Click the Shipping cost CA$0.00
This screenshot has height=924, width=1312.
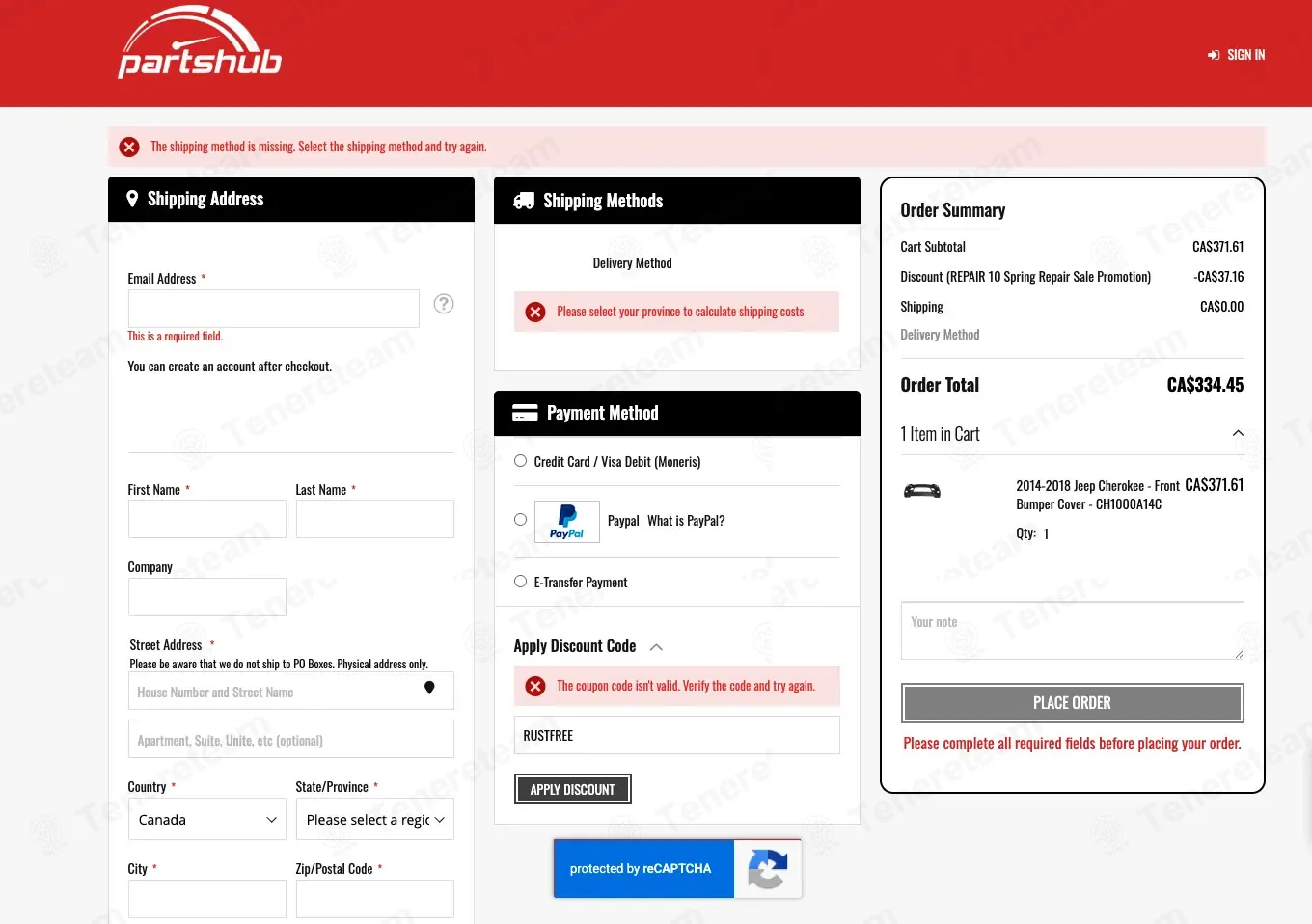[1221, 307]
